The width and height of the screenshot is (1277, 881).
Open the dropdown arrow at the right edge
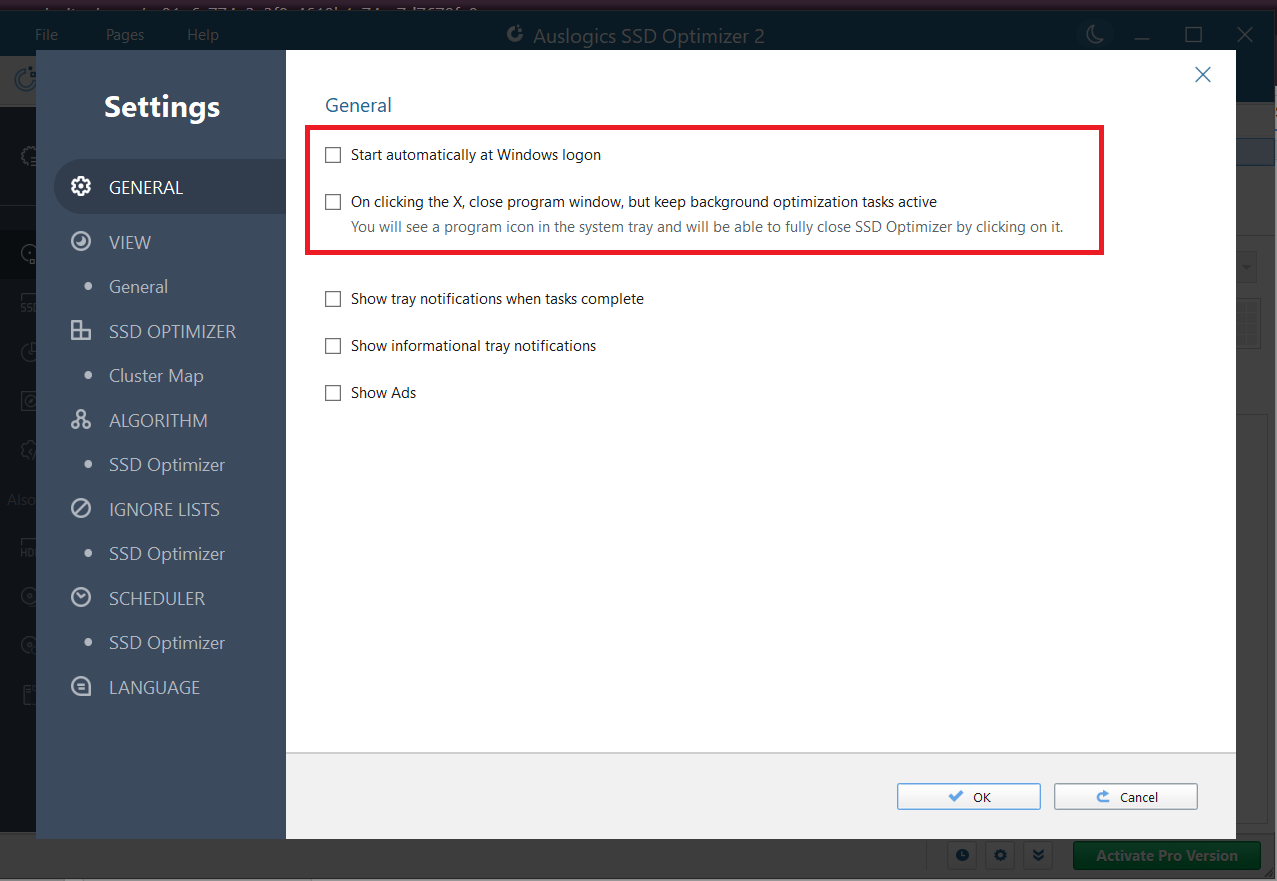pyautogui.click(x=1245, y=267)
